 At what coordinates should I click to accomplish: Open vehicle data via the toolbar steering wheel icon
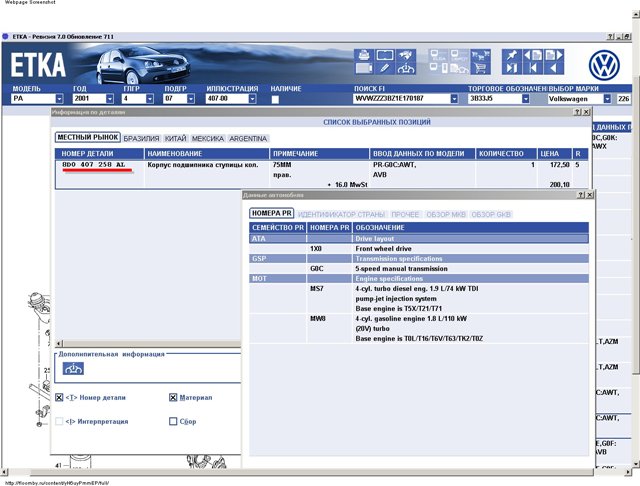pyautogui.click(x=405, y=68)
